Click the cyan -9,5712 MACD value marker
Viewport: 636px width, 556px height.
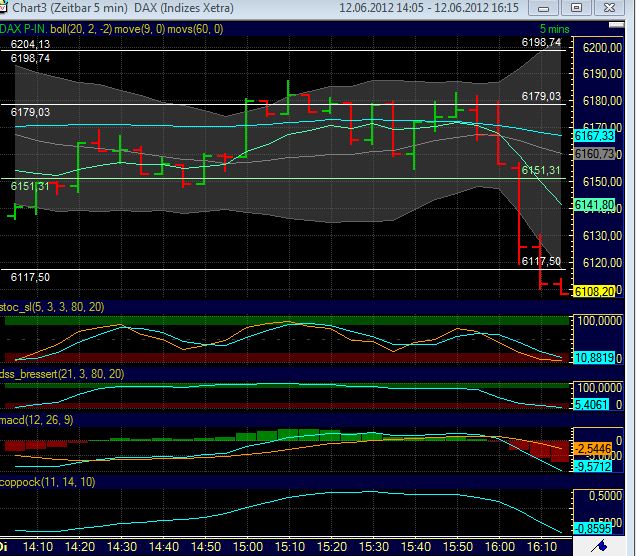point(593,466)
